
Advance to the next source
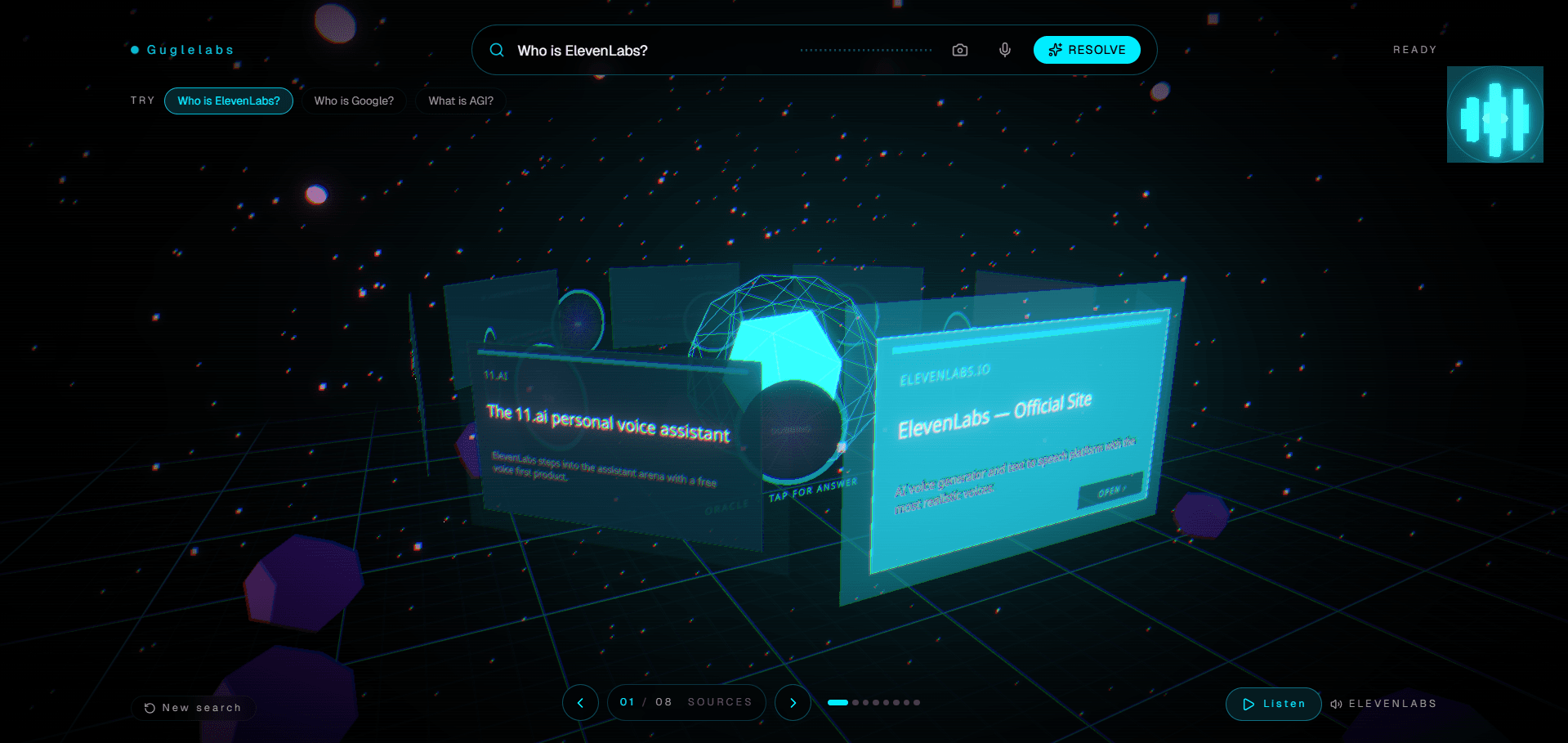[793, 703]
